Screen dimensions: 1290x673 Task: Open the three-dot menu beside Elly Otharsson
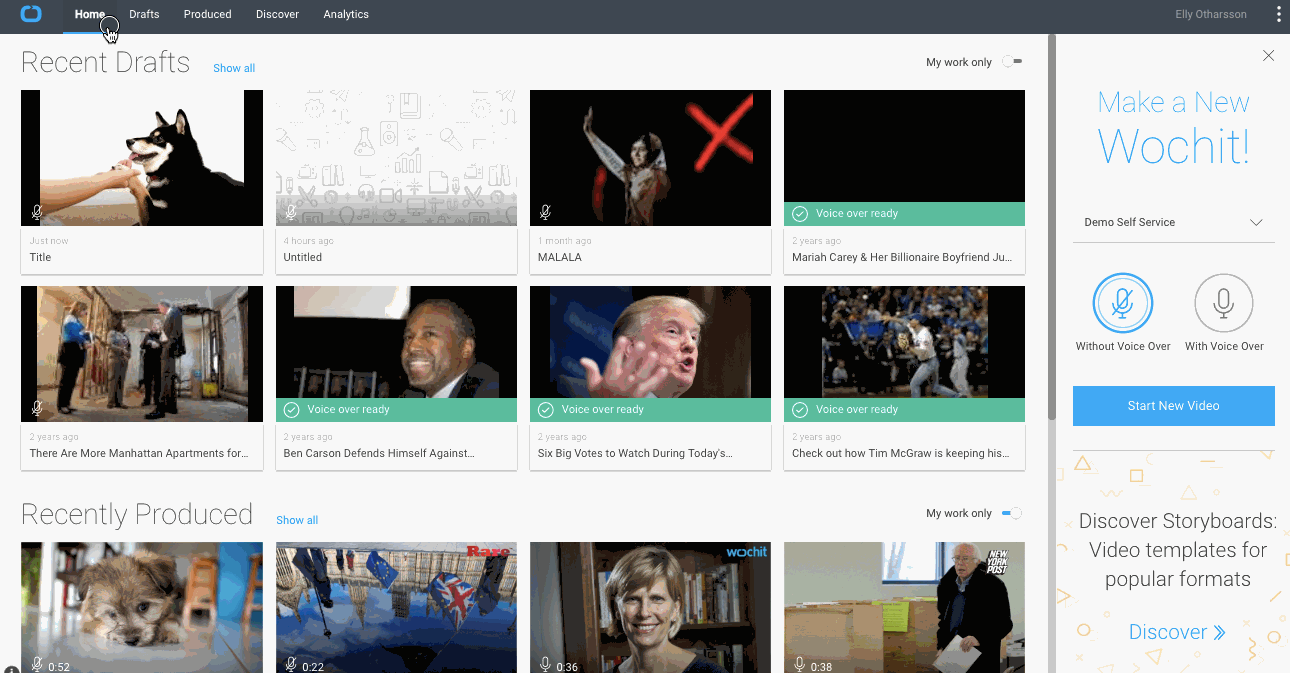pos(1279,14)
